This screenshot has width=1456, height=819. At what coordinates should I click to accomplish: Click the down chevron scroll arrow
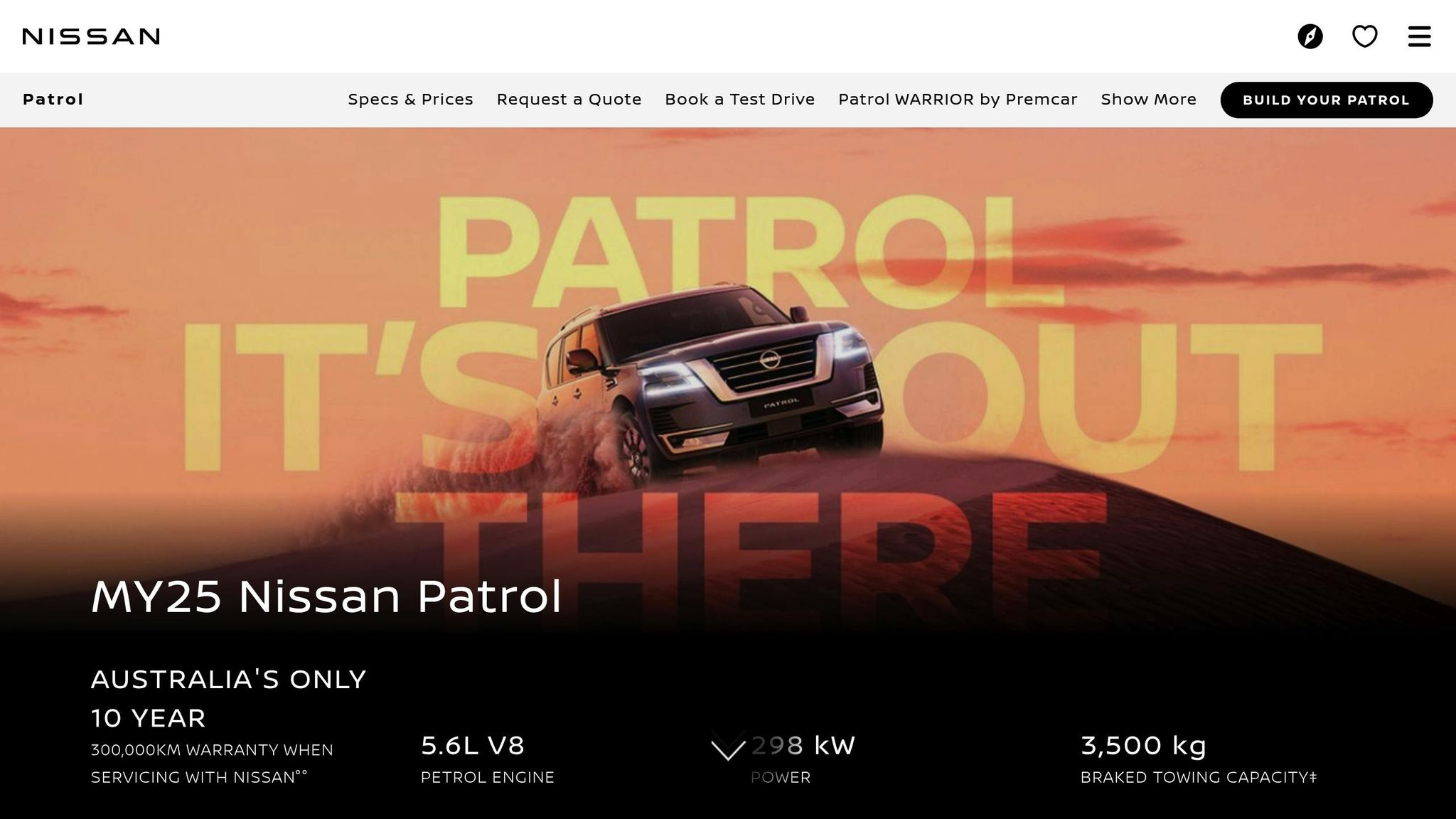tap(728, 746)
